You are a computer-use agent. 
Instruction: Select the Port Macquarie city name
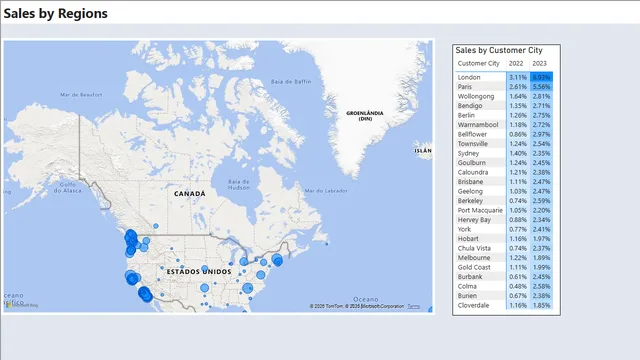(x=480, y=210)
